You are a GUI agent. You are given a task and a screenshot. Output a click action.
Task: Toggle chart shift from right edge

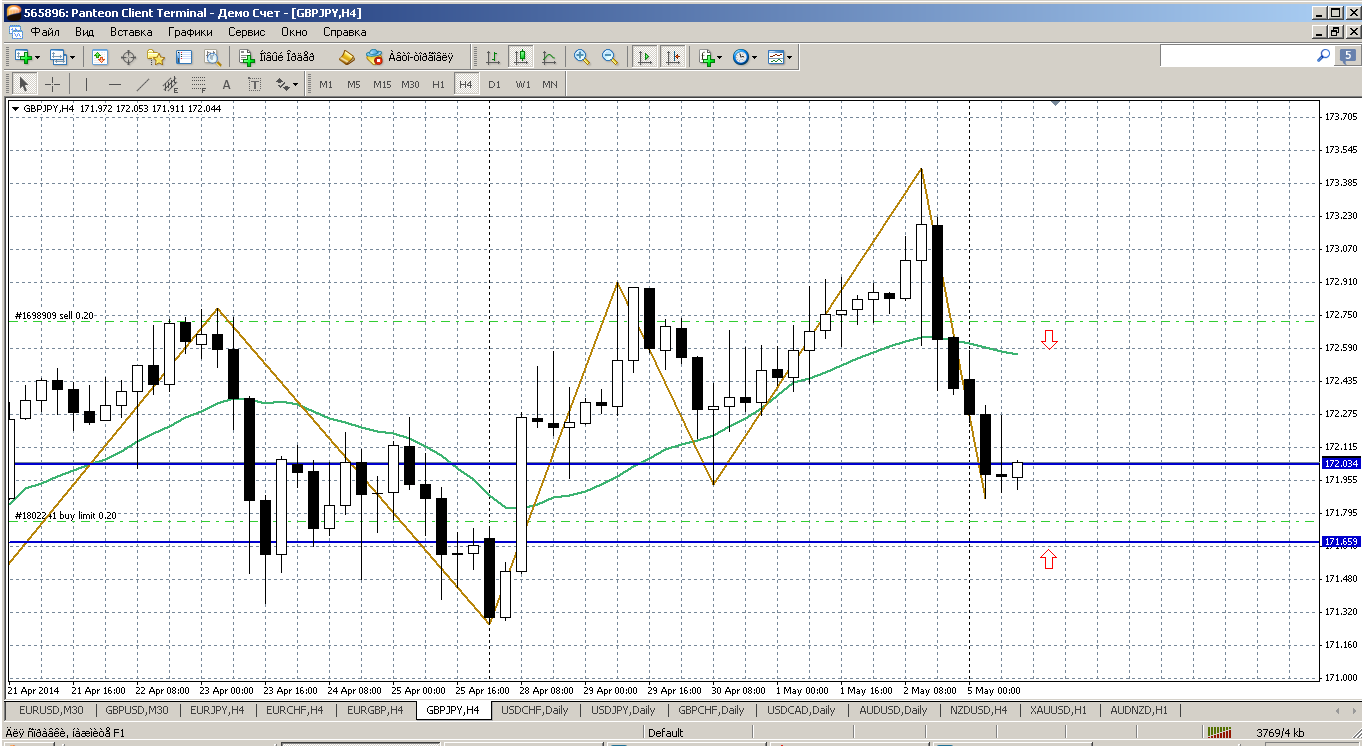(673, 57)
